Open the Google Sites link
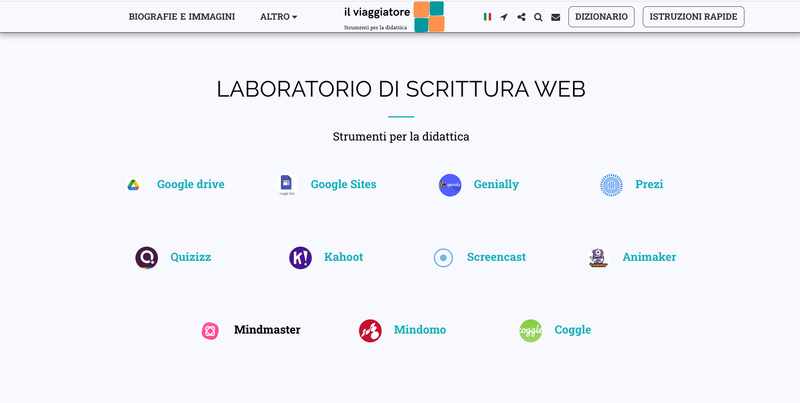 point(343,185)
